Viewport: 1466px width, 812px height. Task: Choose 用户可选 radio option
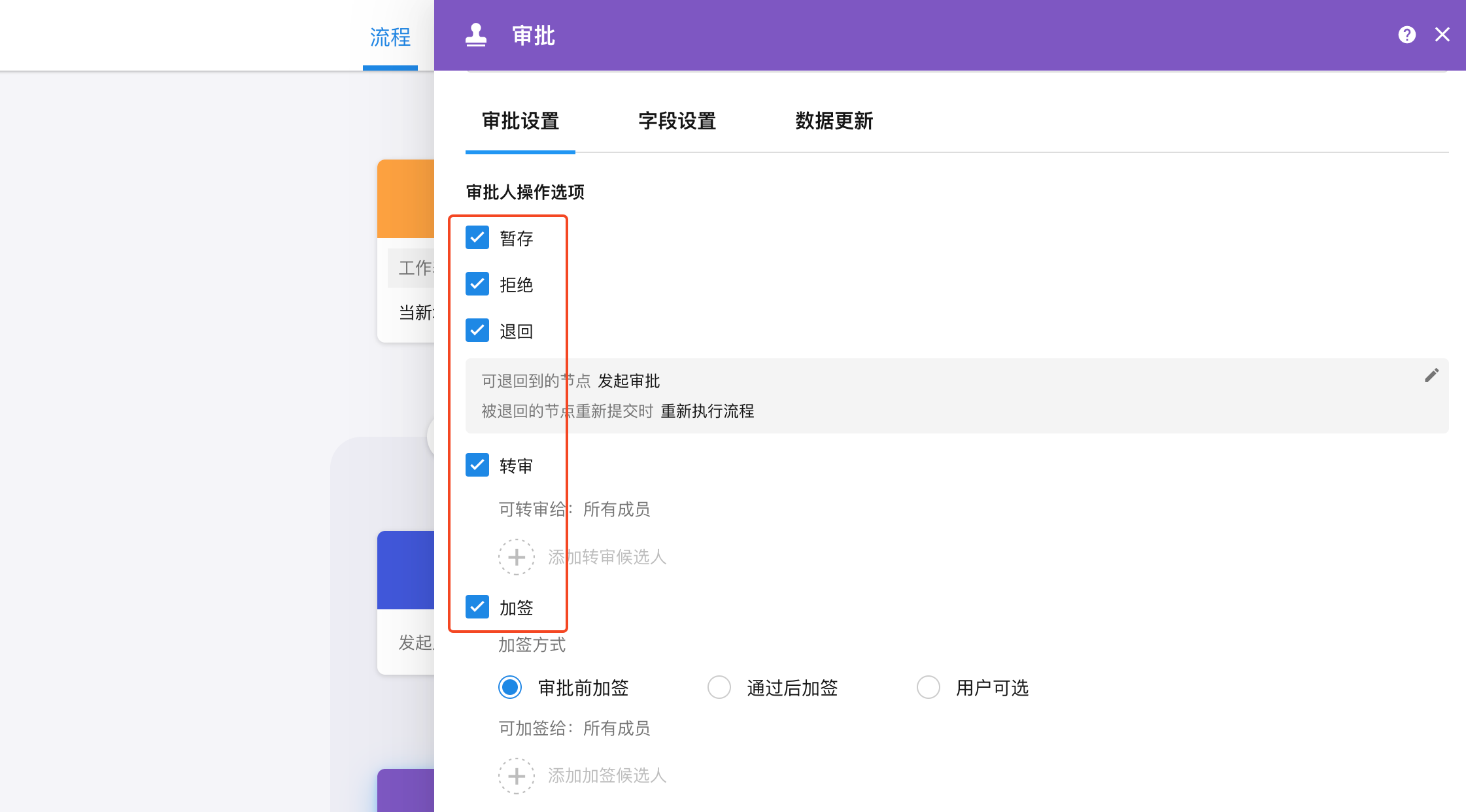click(929, 688)
